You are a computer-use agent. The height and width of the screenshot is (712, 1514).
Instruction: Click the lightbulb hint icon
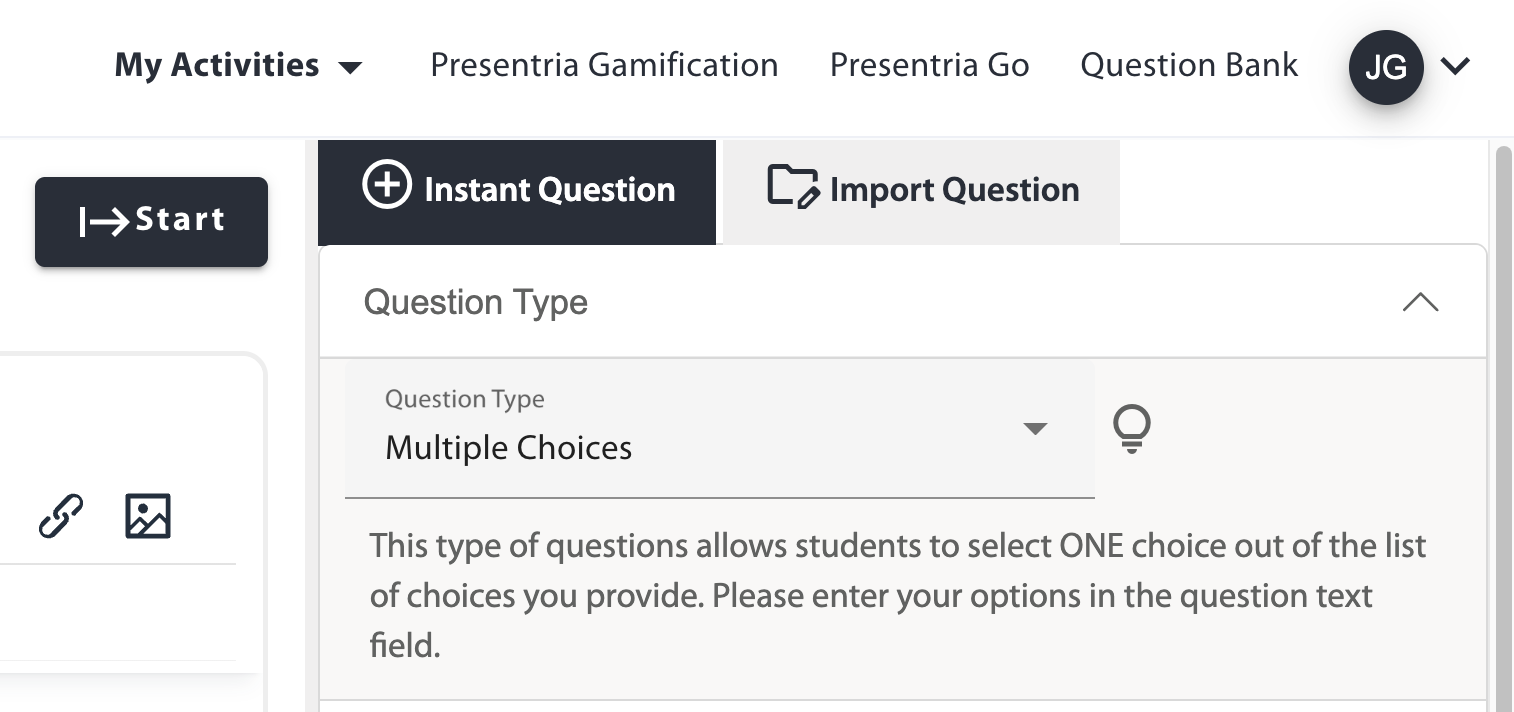point(1132,430)
